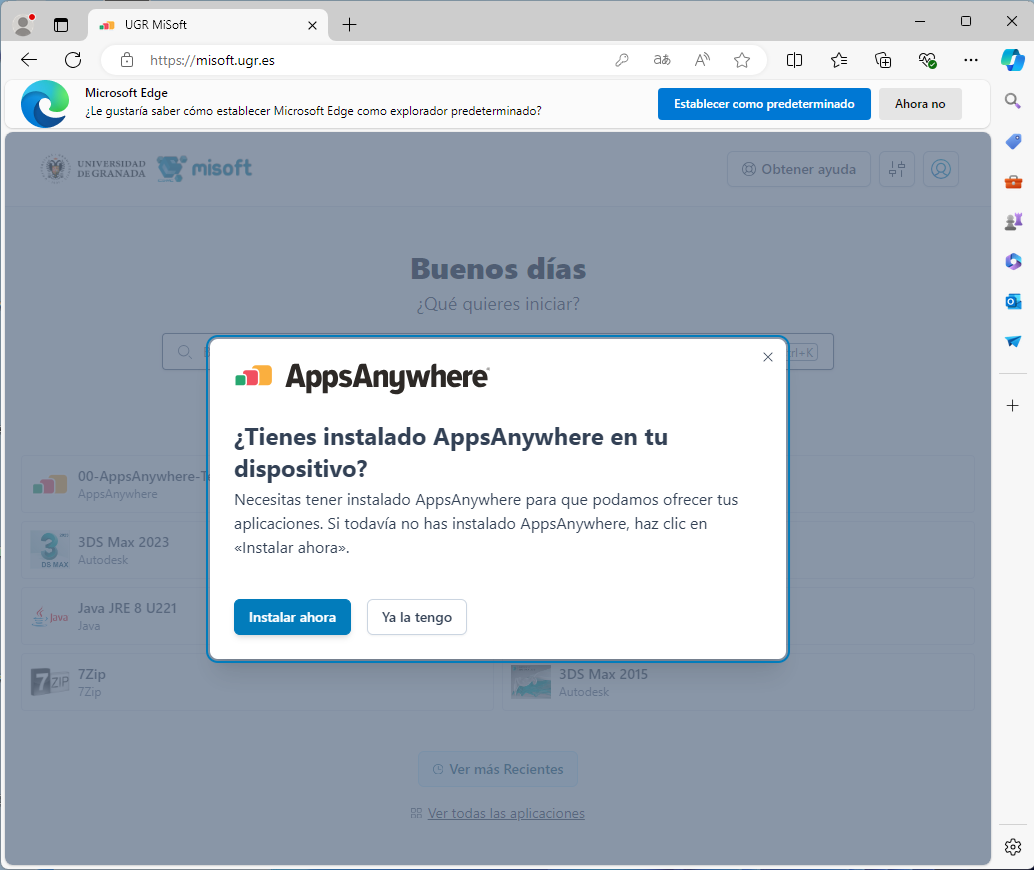This screenshot has height=870, width=1034.
Task: Reload the page with the refresh icon
Action: click(x=73, y=60)
